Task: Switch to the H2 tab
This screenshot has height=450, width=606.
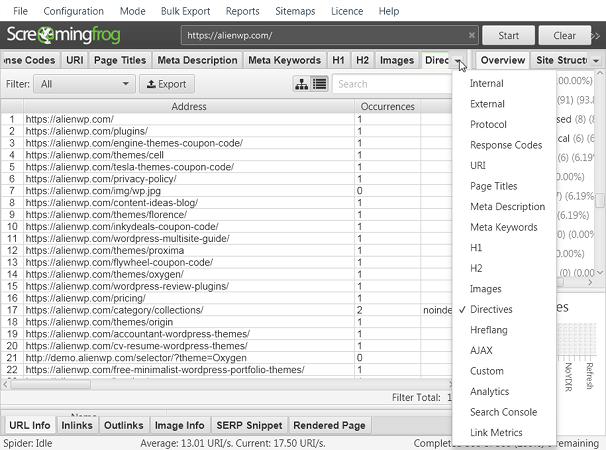Action: click(363, 60)
